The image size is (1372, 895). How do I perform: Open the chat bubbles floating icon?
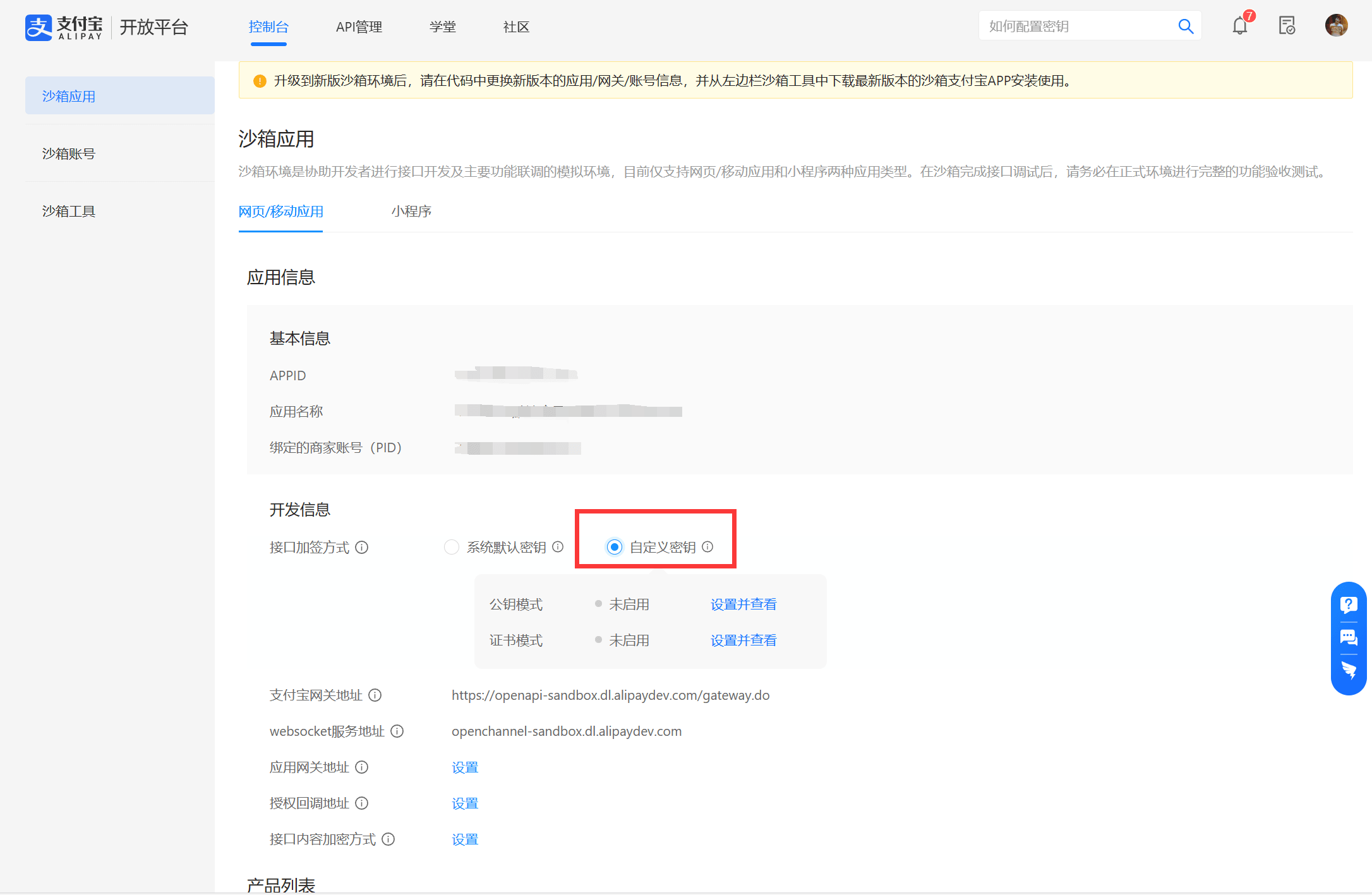coord(1348,637)
